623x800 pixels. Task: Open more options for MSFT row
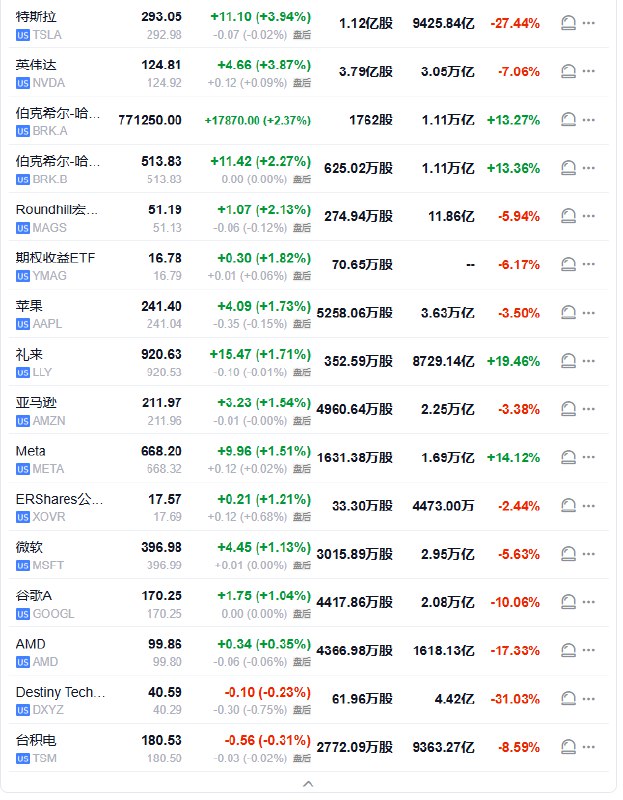click(589, 554)
